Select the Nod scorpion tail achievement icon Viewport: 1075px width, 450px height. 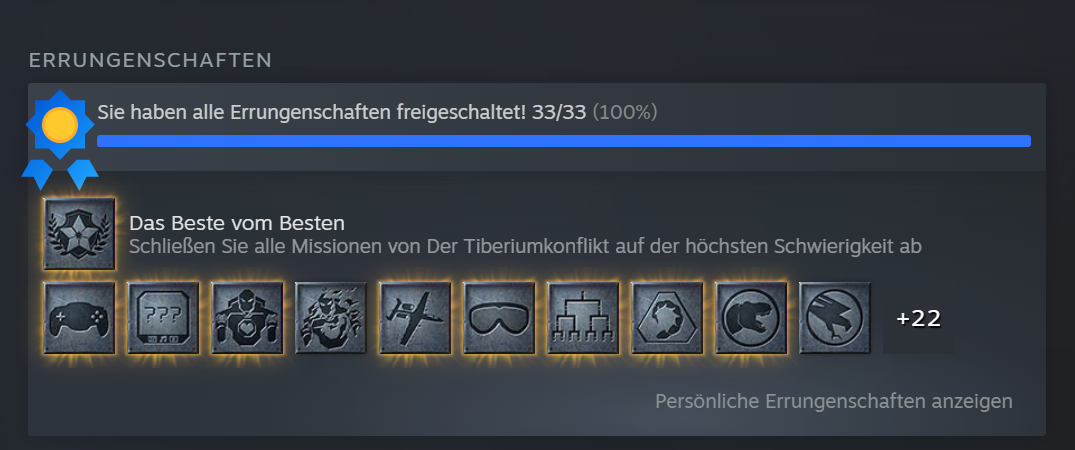[667, 318]
